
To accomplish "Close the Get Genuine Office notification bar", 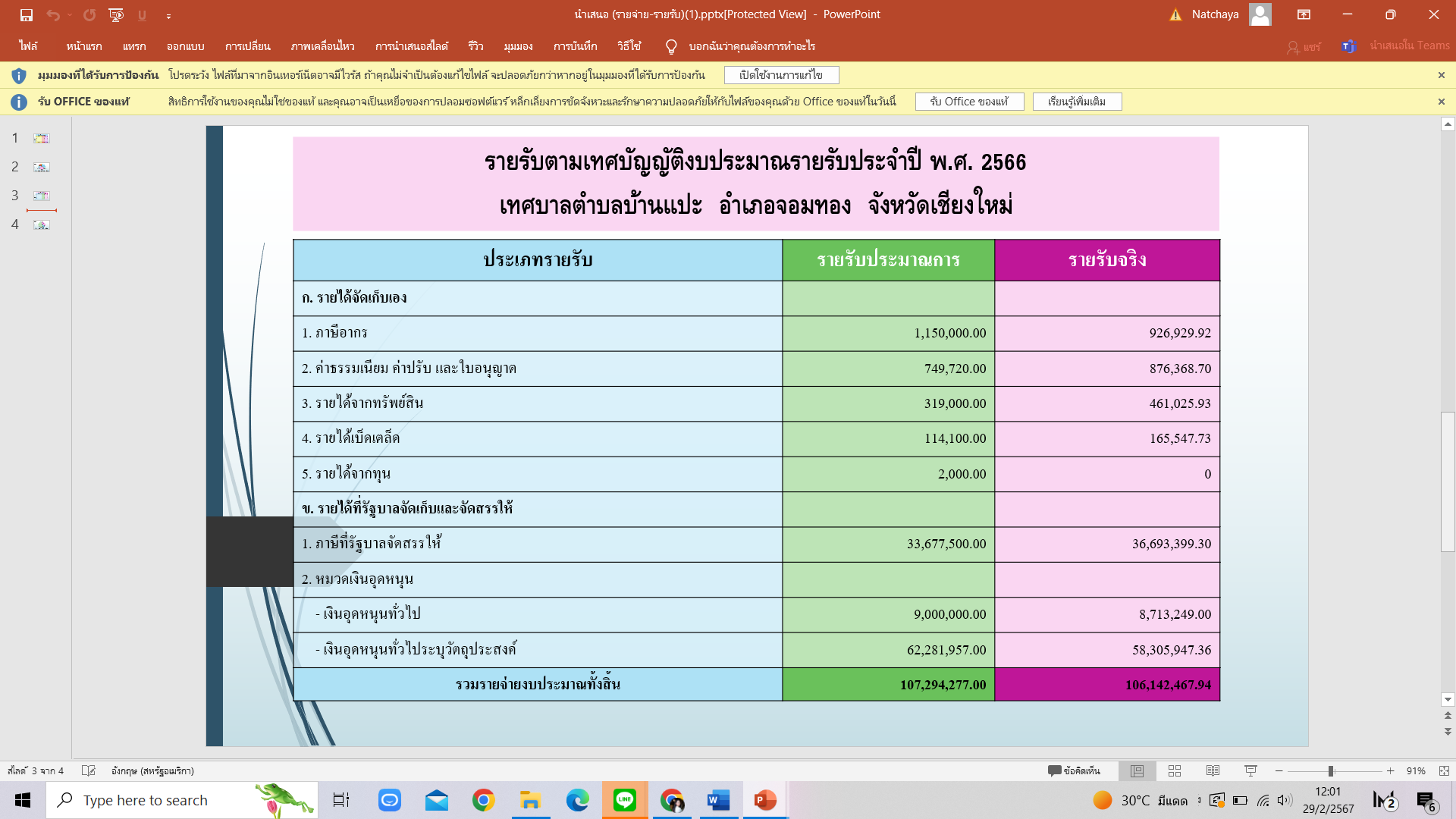I will click(x=1441, y=102).
